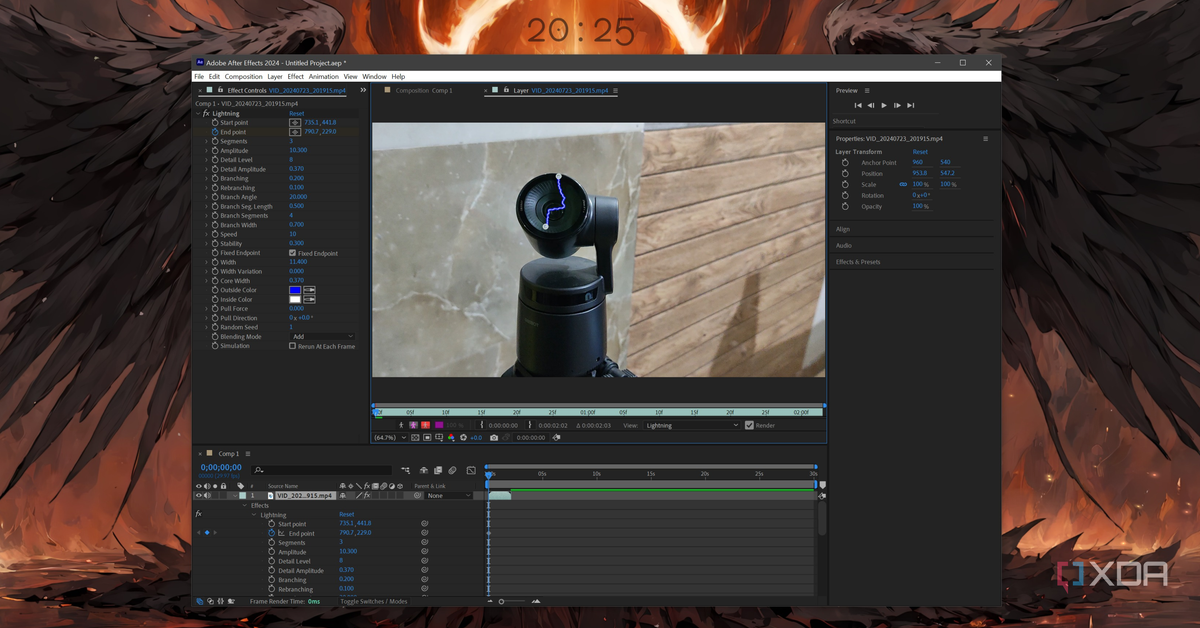
Task: Click Reset for the Lightning effect
Action: [x=296, y=113]
